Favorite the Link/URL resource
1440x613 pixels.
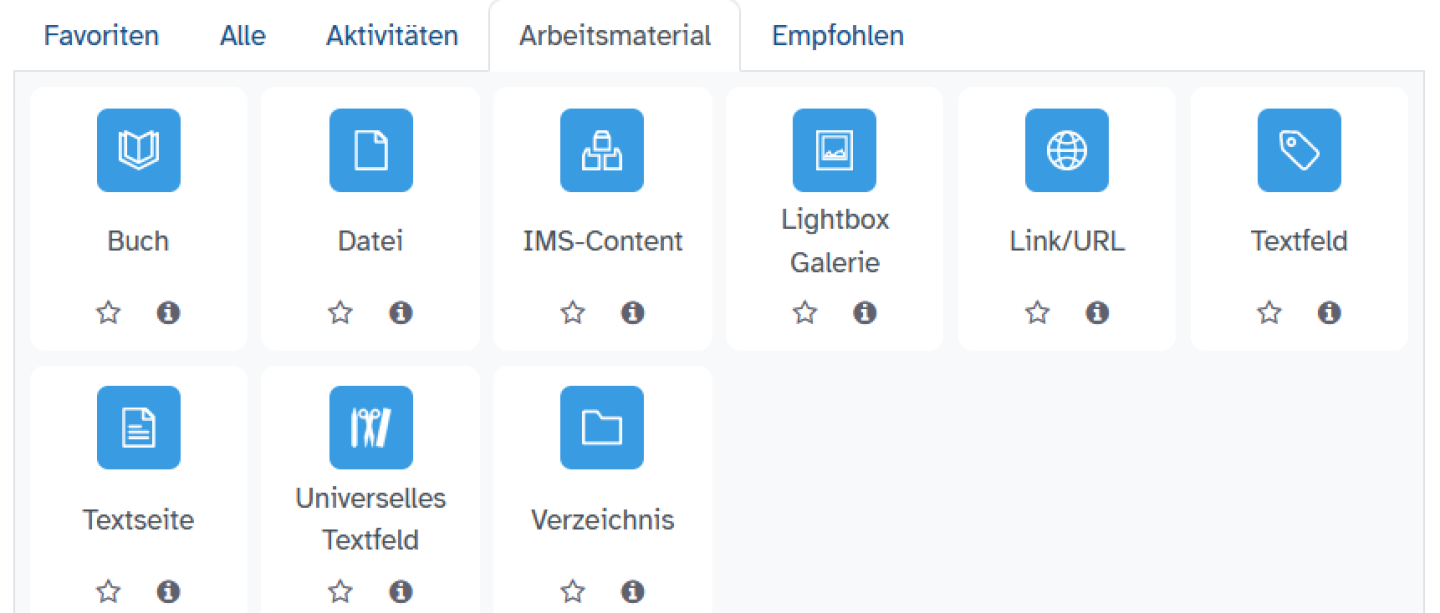(x=1037, y=312)
